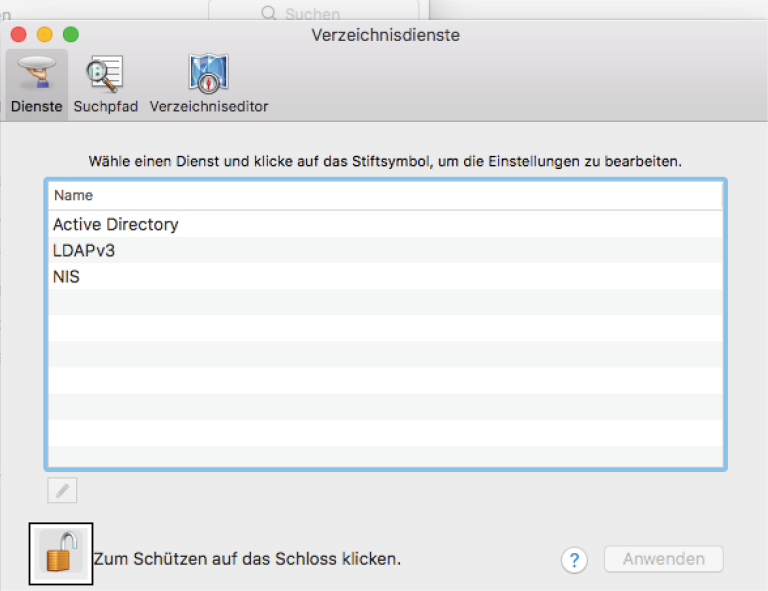This screenshot has height=591, width=768.
Task: Click the pencil edit settings button
Action: coord(62,490)
